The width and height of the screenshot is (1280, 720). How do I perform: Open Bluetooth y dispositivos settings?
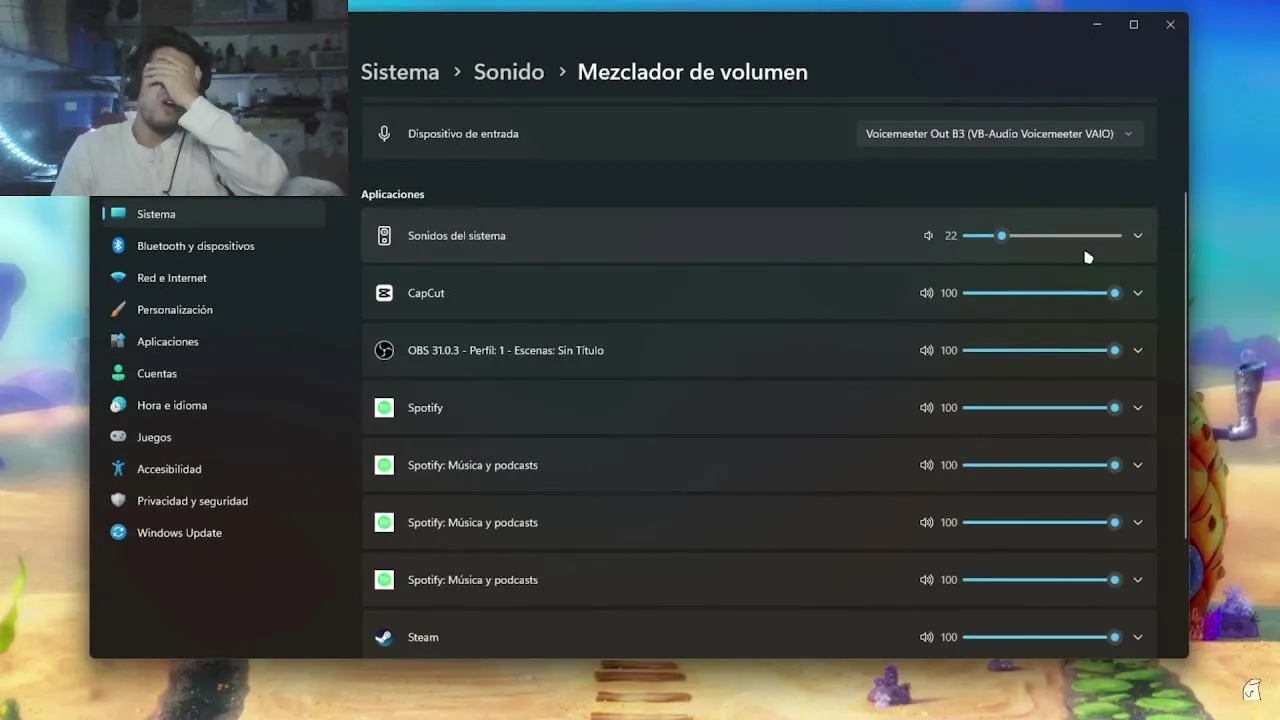click(213, 246)
